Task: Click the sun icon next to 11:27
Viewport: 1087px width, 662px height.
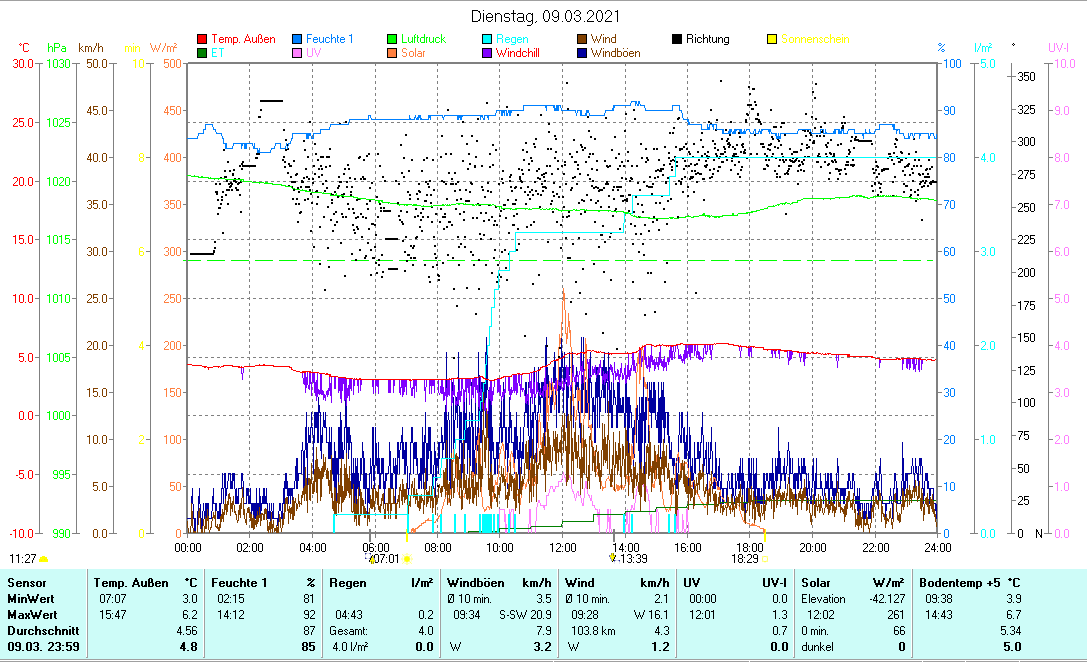Action: [43, 559]
